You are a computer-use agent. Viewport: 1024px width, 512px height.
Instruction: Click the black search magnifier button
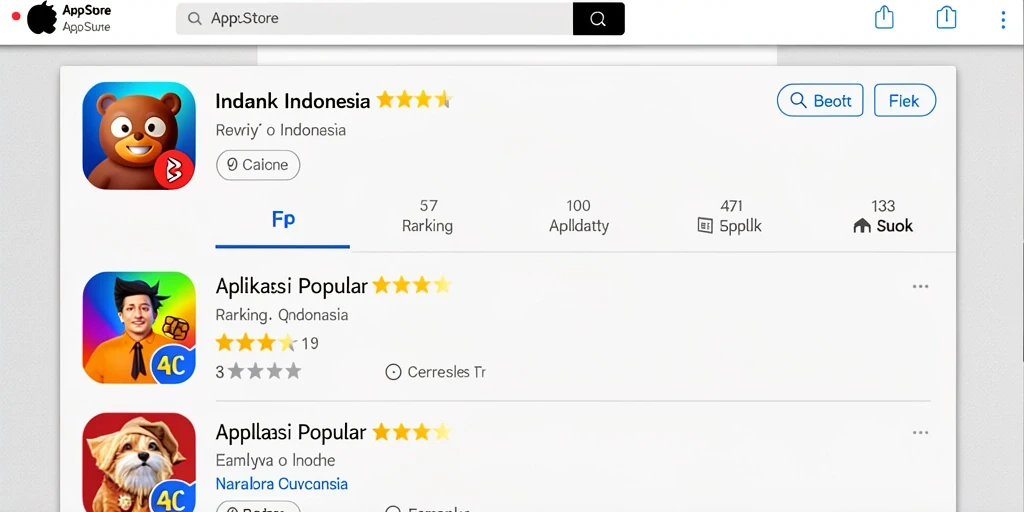point(598,19)
